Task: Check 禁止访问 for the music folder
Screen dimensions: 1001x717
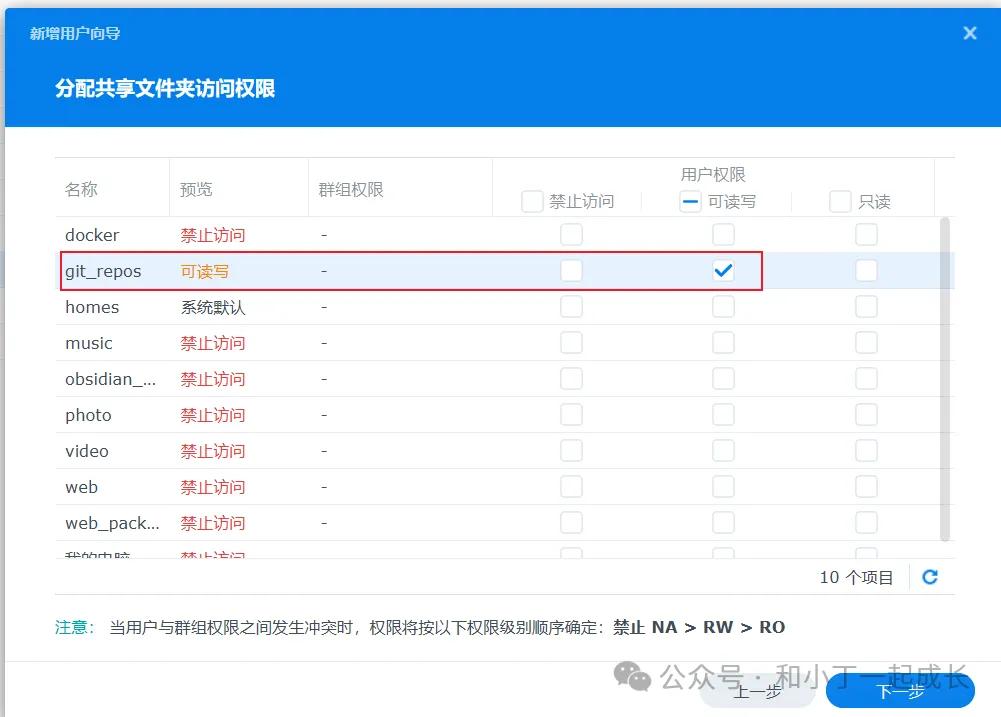Action: click(571, 343)
